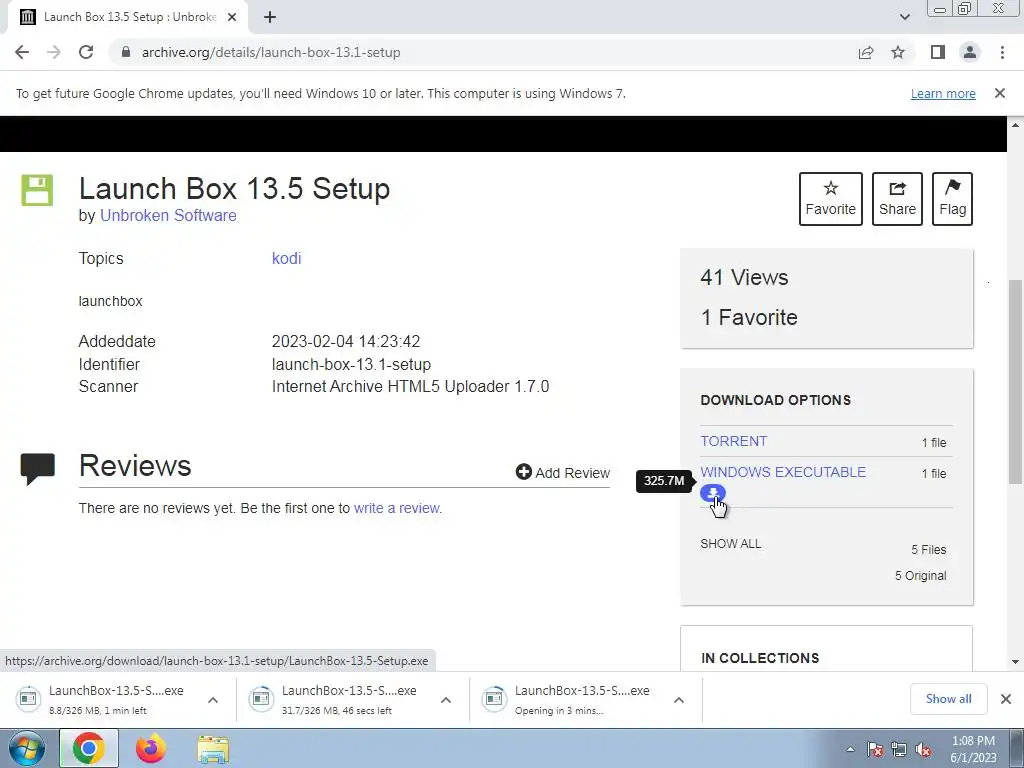The width and height of the screenshot is (1024, 768).
Task: Expand options for Opening in 3 mins download
Action: 679,699
